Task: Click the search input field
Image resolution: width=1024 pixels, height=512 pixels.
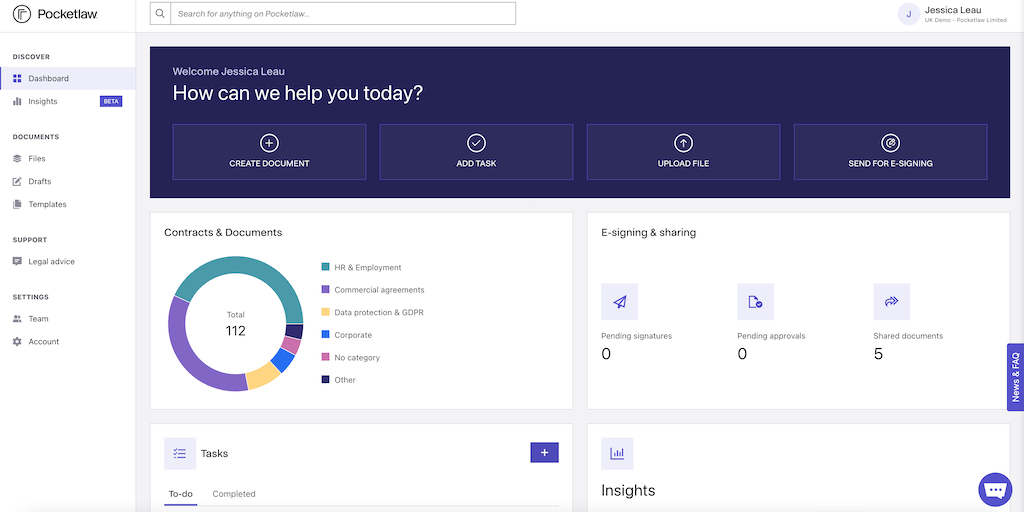Action: [343, 14]
